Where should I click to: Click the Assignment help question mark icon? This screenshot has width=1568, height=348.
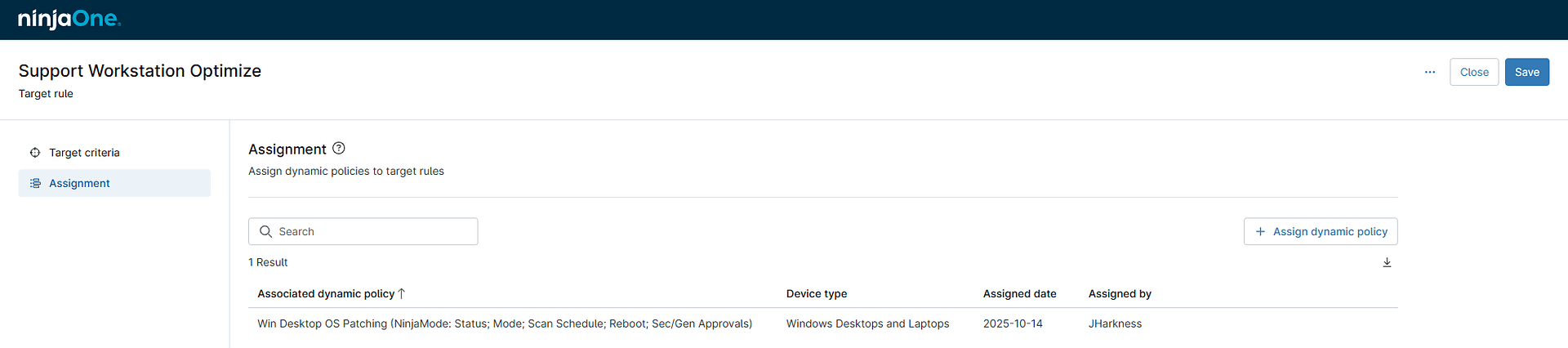(x=339, y=149)
